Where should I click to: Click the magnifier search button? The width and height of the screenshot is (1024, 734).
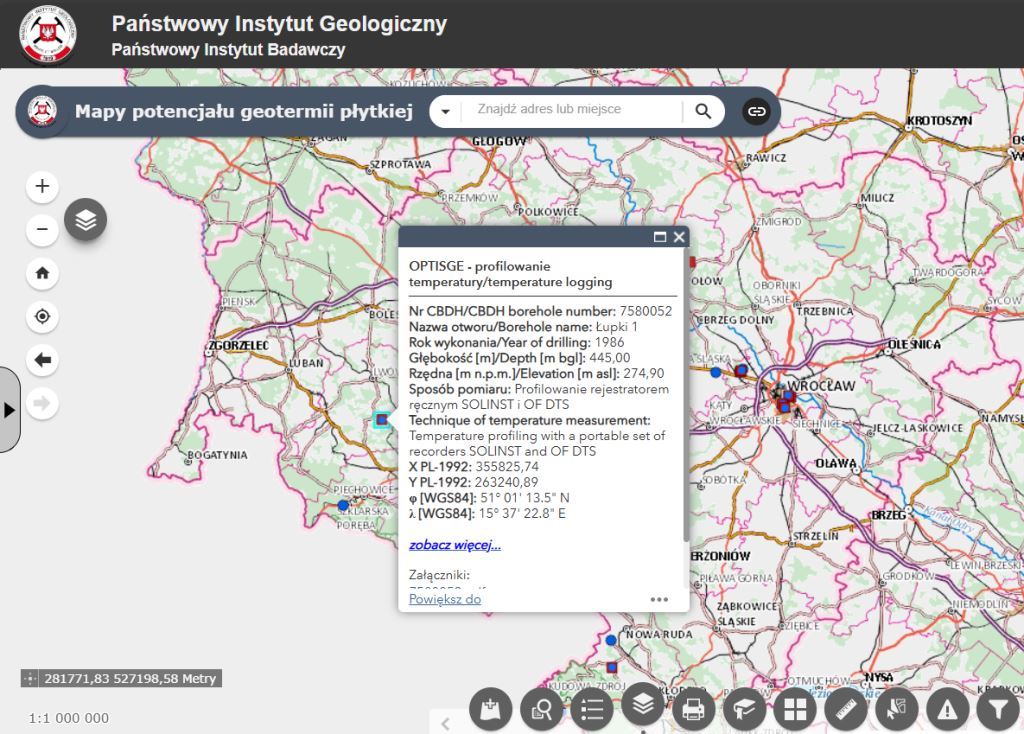coord(703,111)
